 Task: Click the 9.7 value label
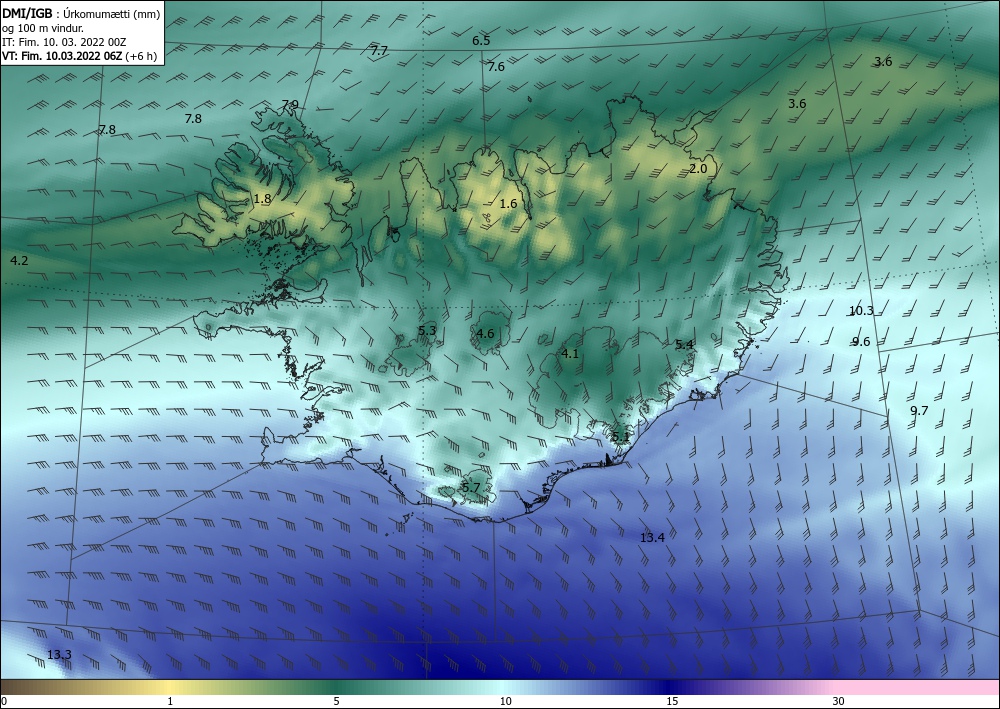pyautogui.click(x=919, y=411)
